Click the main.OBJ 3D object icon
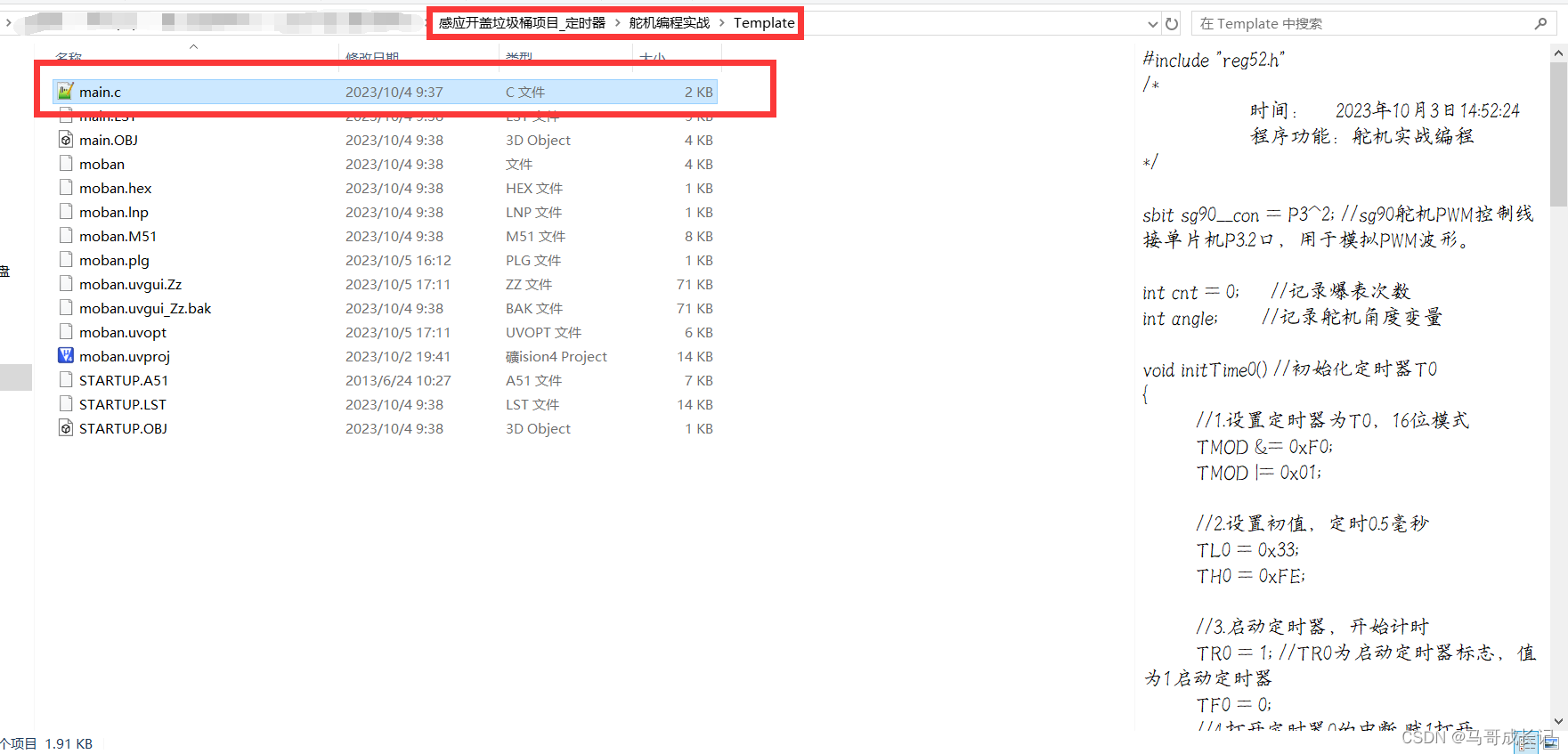The image size is (1568, 754). 65,139
